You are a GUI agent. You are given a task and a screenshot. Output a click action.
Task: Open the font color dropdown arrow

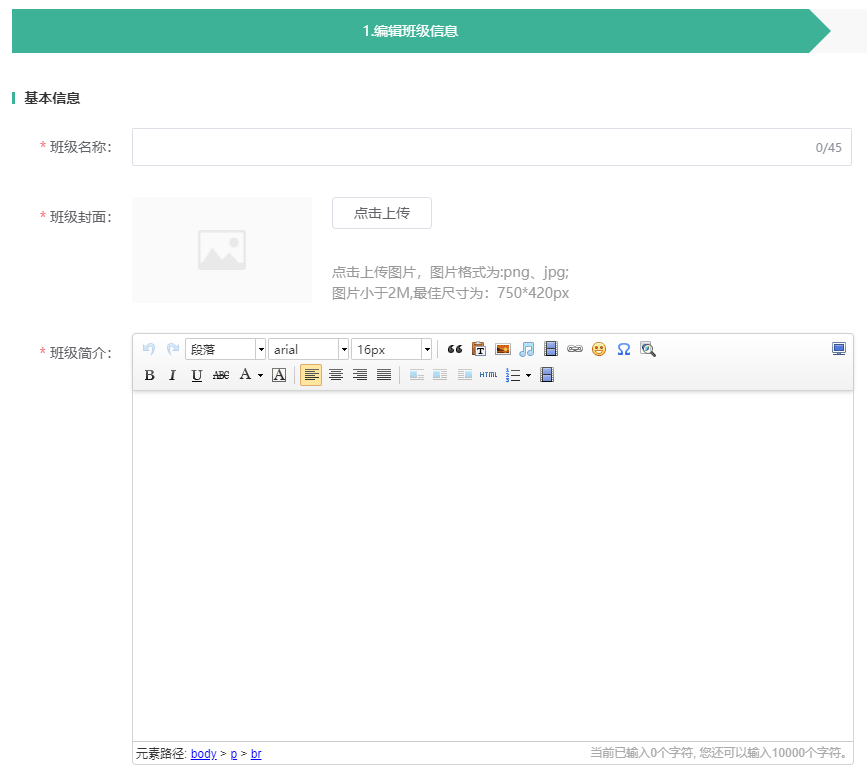[x=260, y=375]
